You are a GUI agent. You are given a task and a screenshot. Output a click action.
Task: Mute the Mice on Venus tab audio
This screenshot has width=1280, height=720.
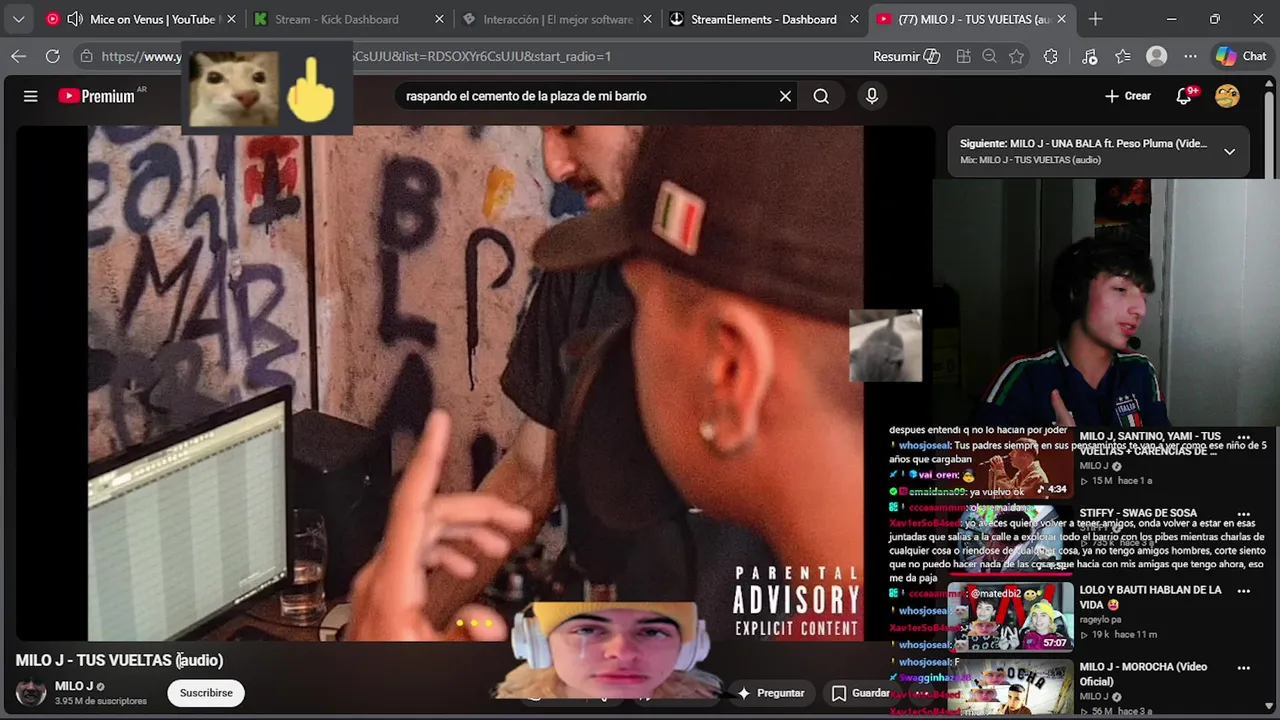(x=75, y=19)
